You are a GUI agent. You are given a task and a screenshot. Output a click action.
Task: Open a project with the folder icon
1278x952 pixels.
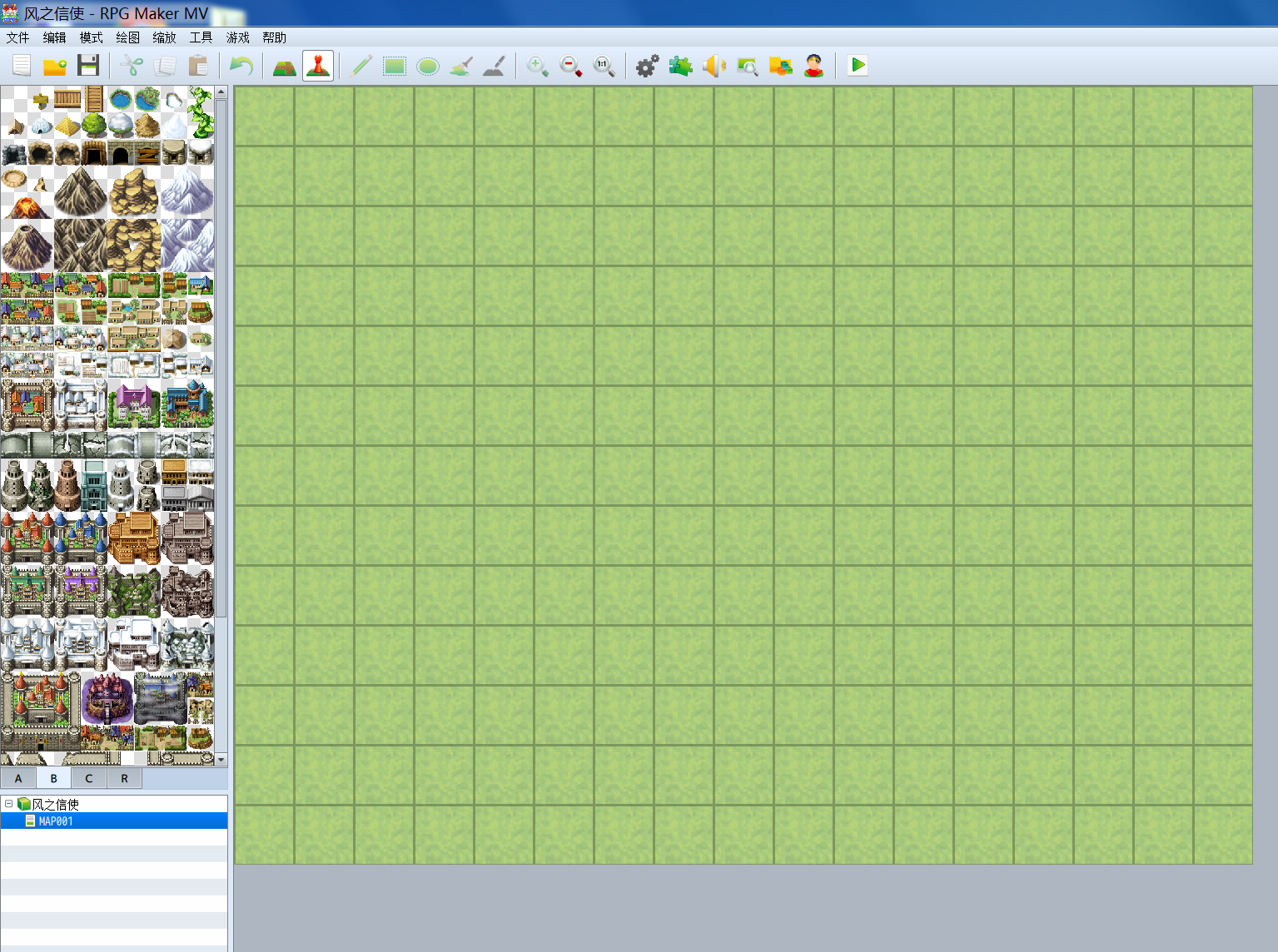point(55,66)
